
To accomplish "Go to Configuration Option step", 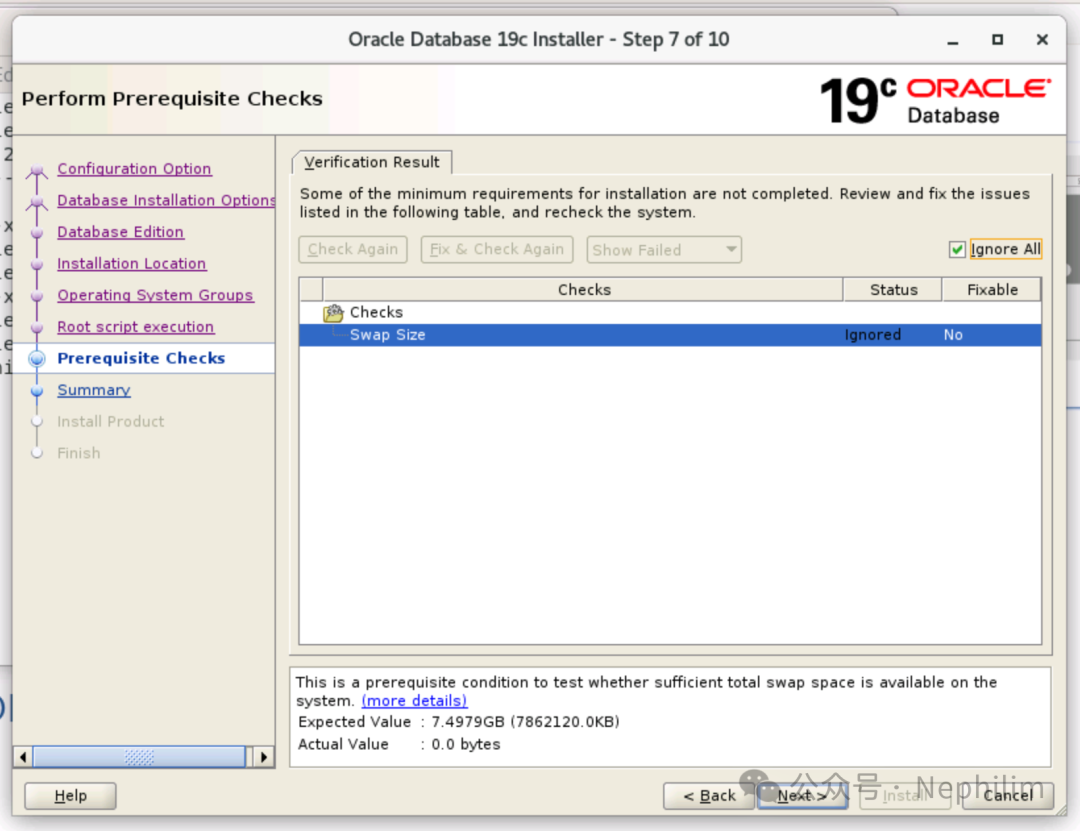I will tap(134, 169).
